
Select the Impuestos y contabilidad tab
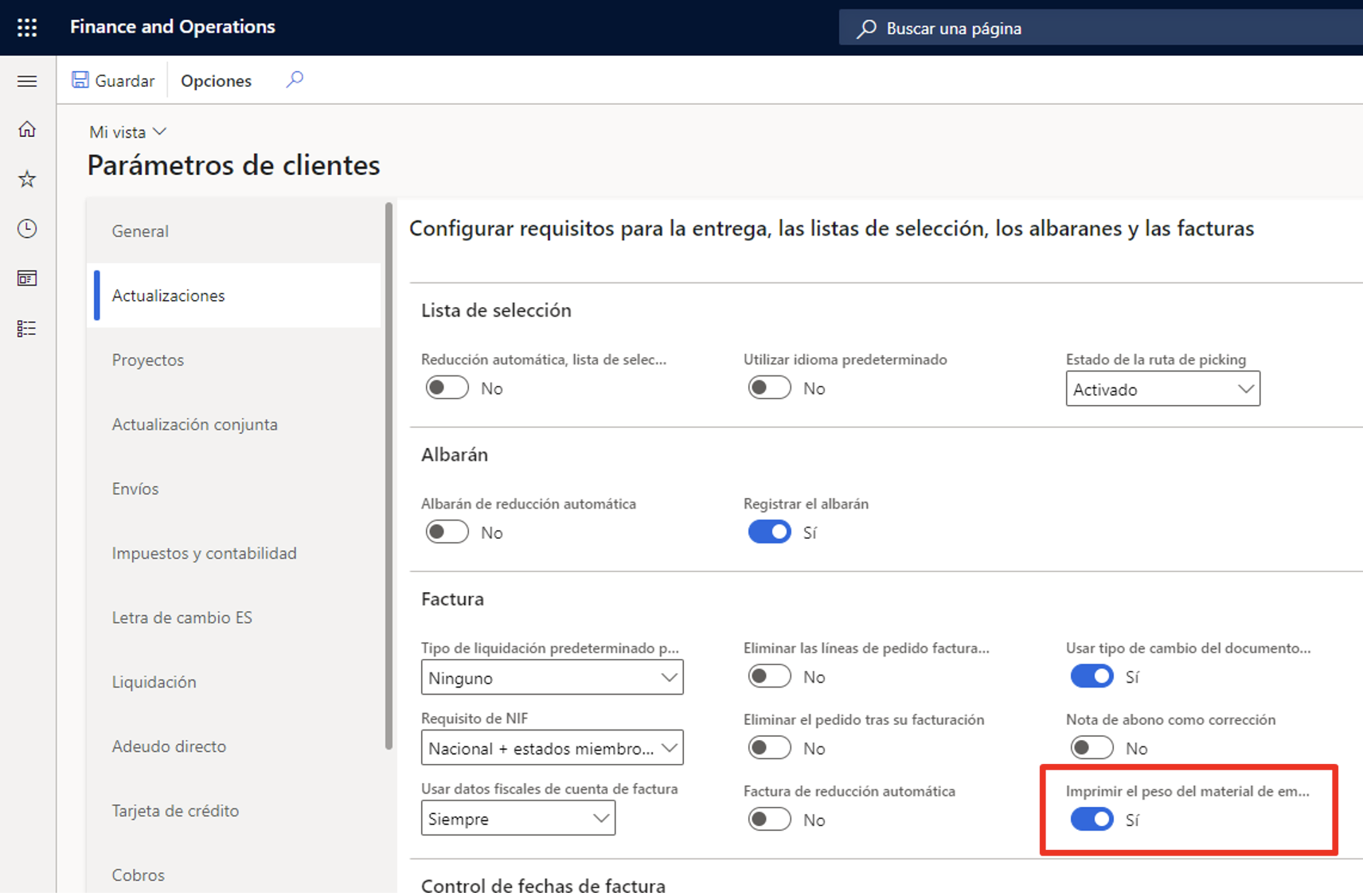[x=234, y=553]
